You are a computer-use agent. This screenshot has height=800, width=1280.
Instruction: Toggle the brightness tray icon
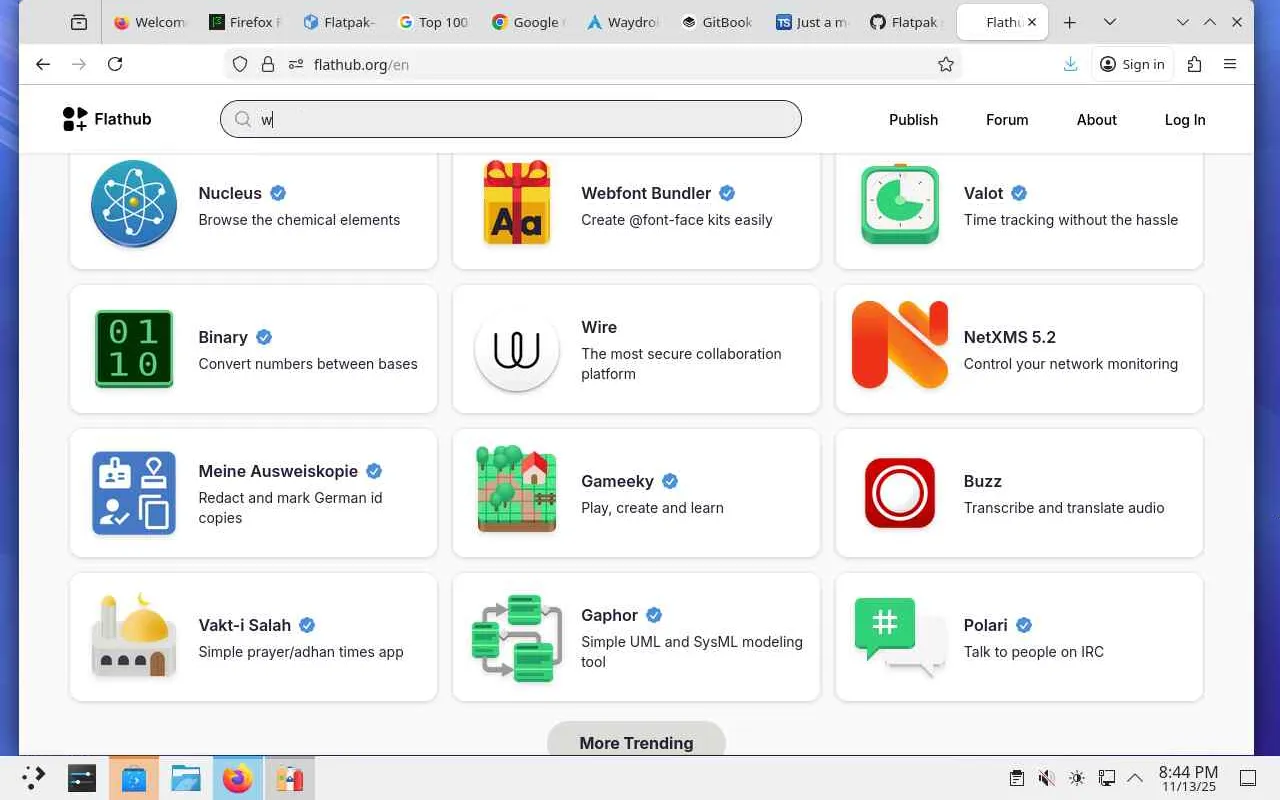[x=1076, y=778]
